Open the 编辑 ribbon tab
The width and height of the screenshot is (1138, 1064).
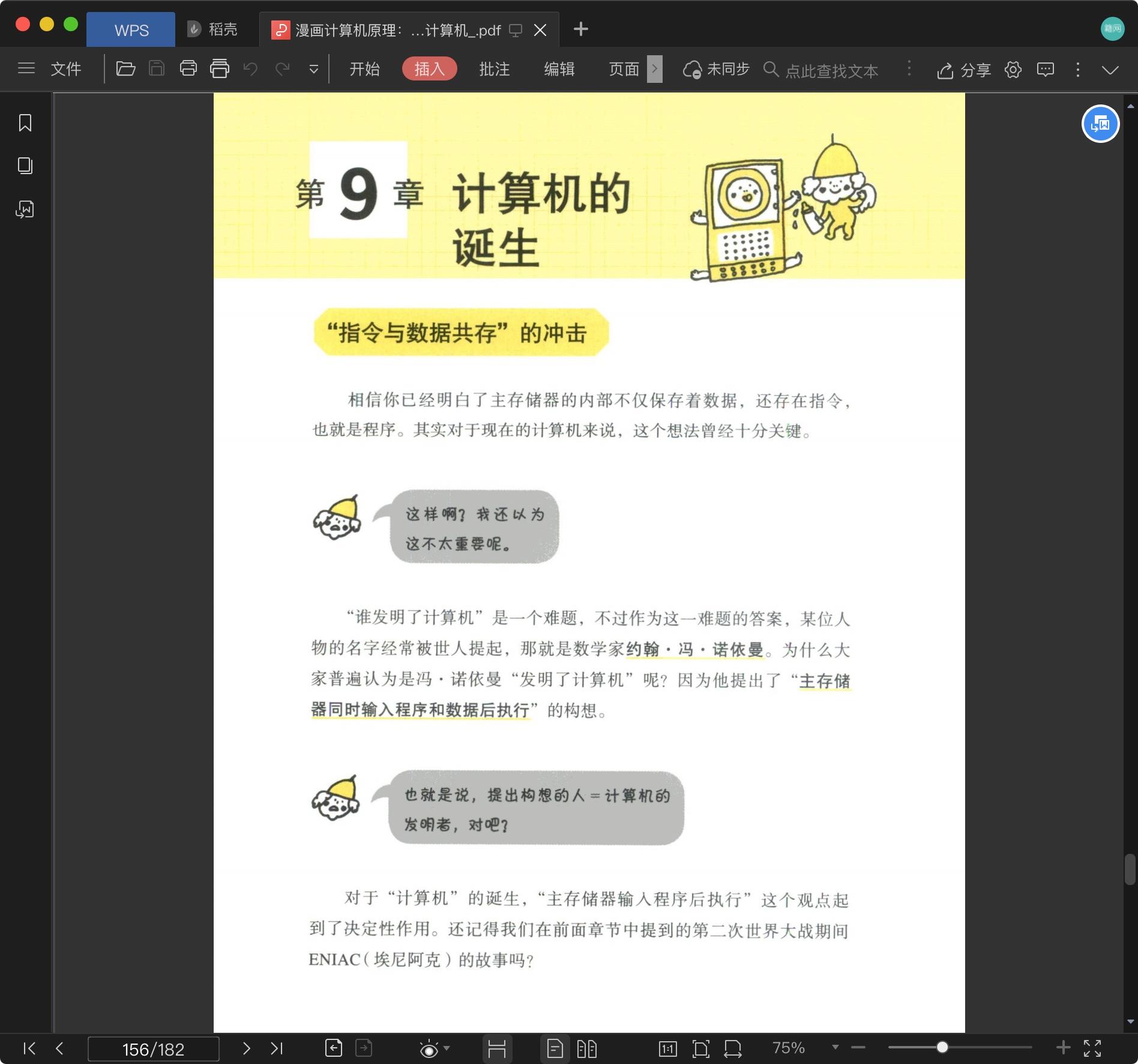pos(559,68)
